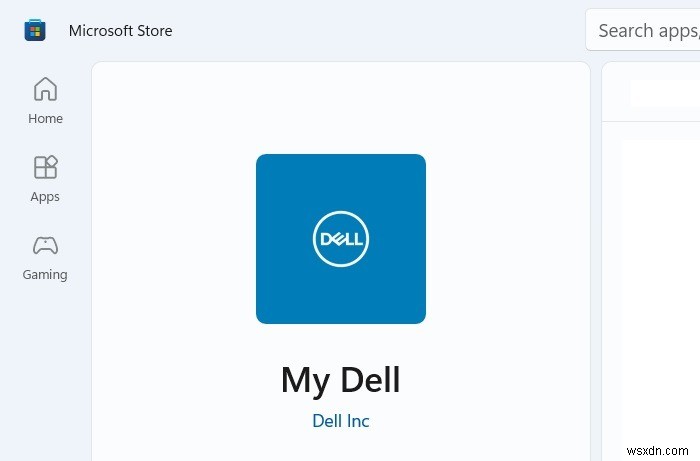This screenshot has height=461, width=700.
Task: Open the Dell Inc publisher link
Action: tap(341, 421)
